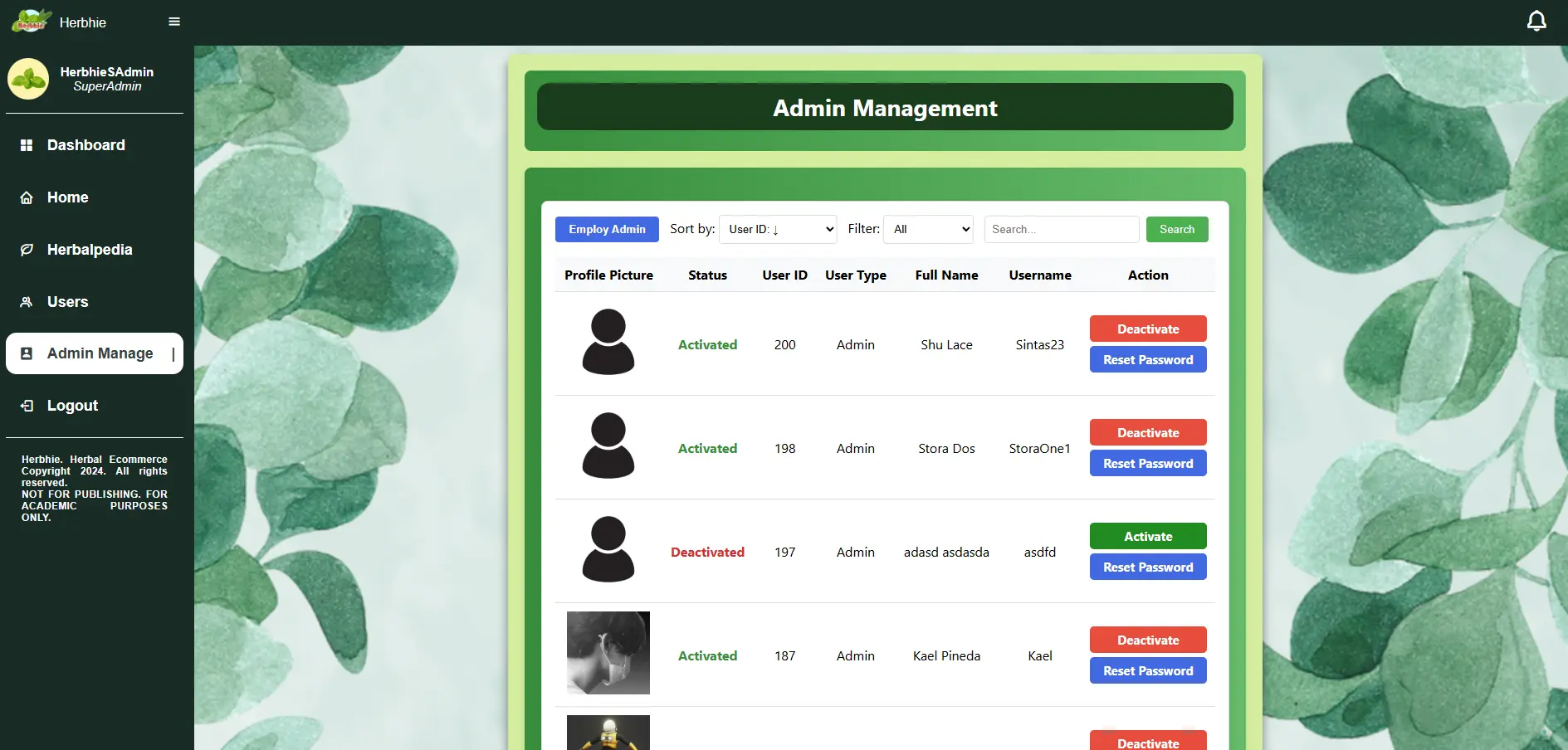Click the Status column header
The image size is (1568, 750).
tap(707, 275)
